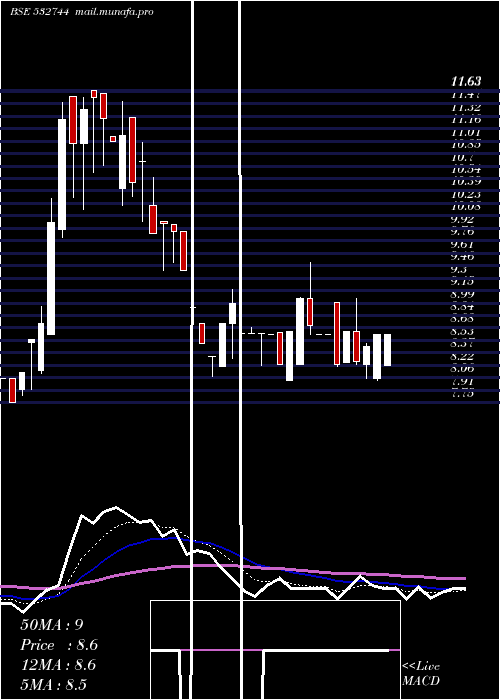Click the '5MA : 8.5' indicator reading
Viewport: 500px width, 700px height.
coord(54,685)
